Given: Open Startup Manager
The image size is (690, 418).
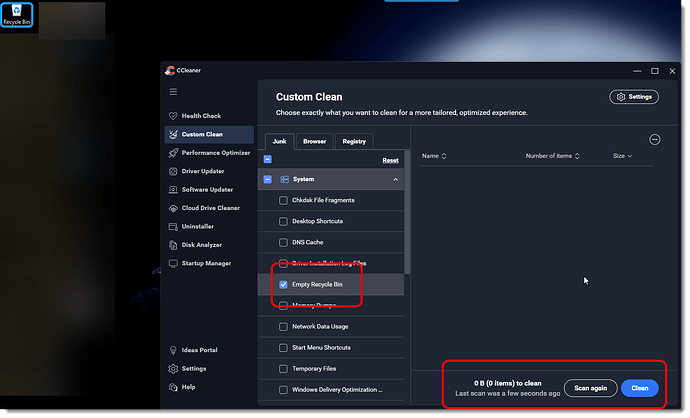Looking at the screenshot, I should [x=205, y=263].
